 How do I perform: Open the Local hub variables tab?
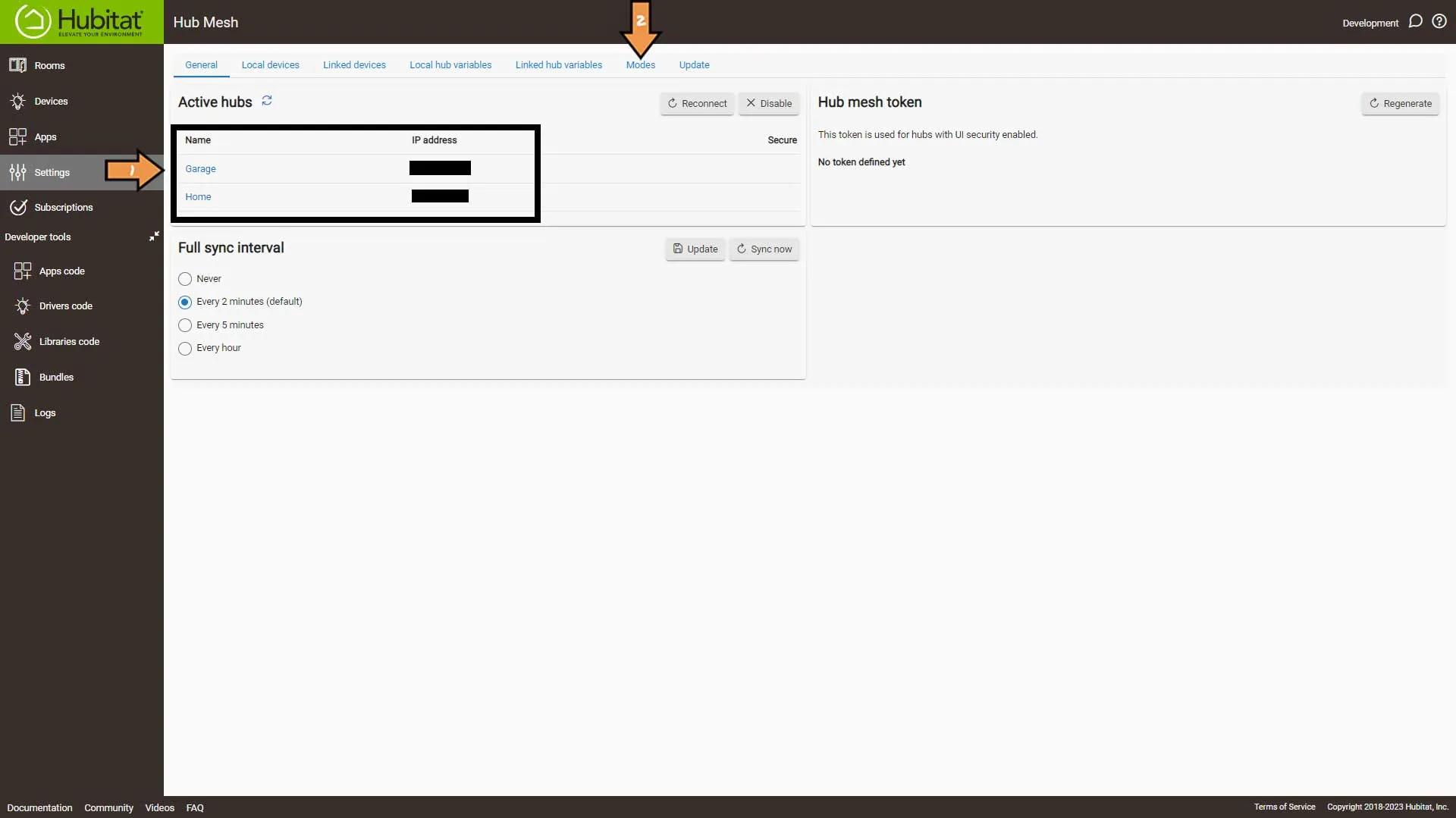click(x=450, y=65)
